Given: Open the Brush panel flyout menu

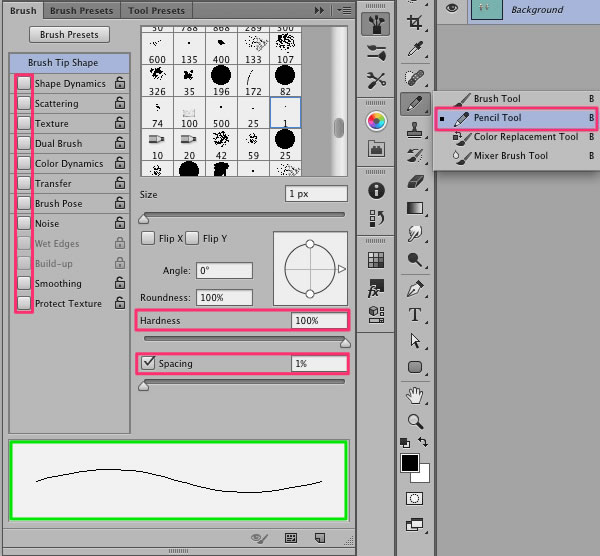Looking at the screenshot, I should 344,10.
